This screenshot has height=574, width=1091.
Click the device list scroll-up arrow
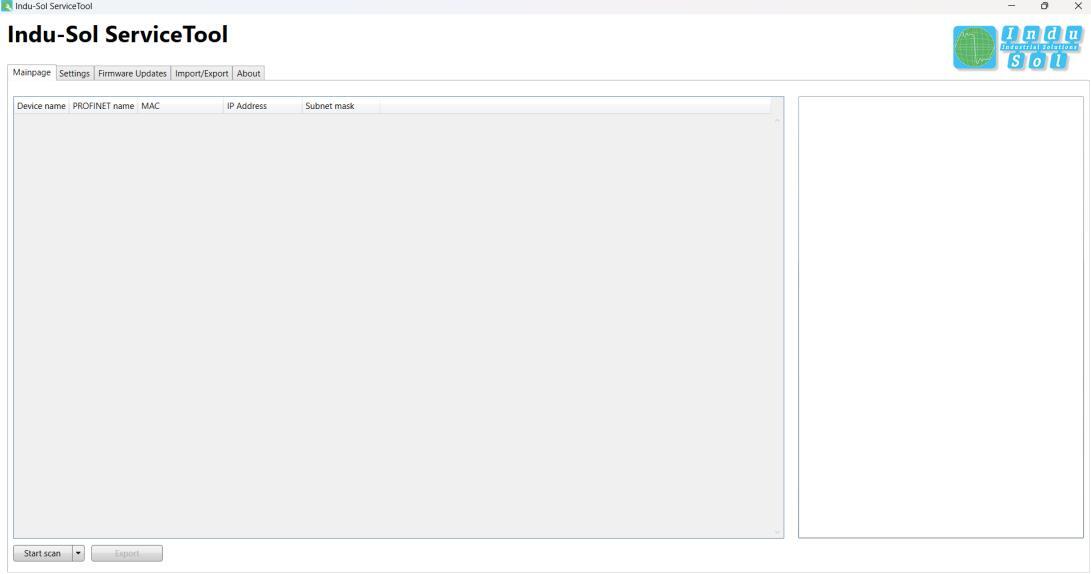pyautogui.click(x=777, y=120)
